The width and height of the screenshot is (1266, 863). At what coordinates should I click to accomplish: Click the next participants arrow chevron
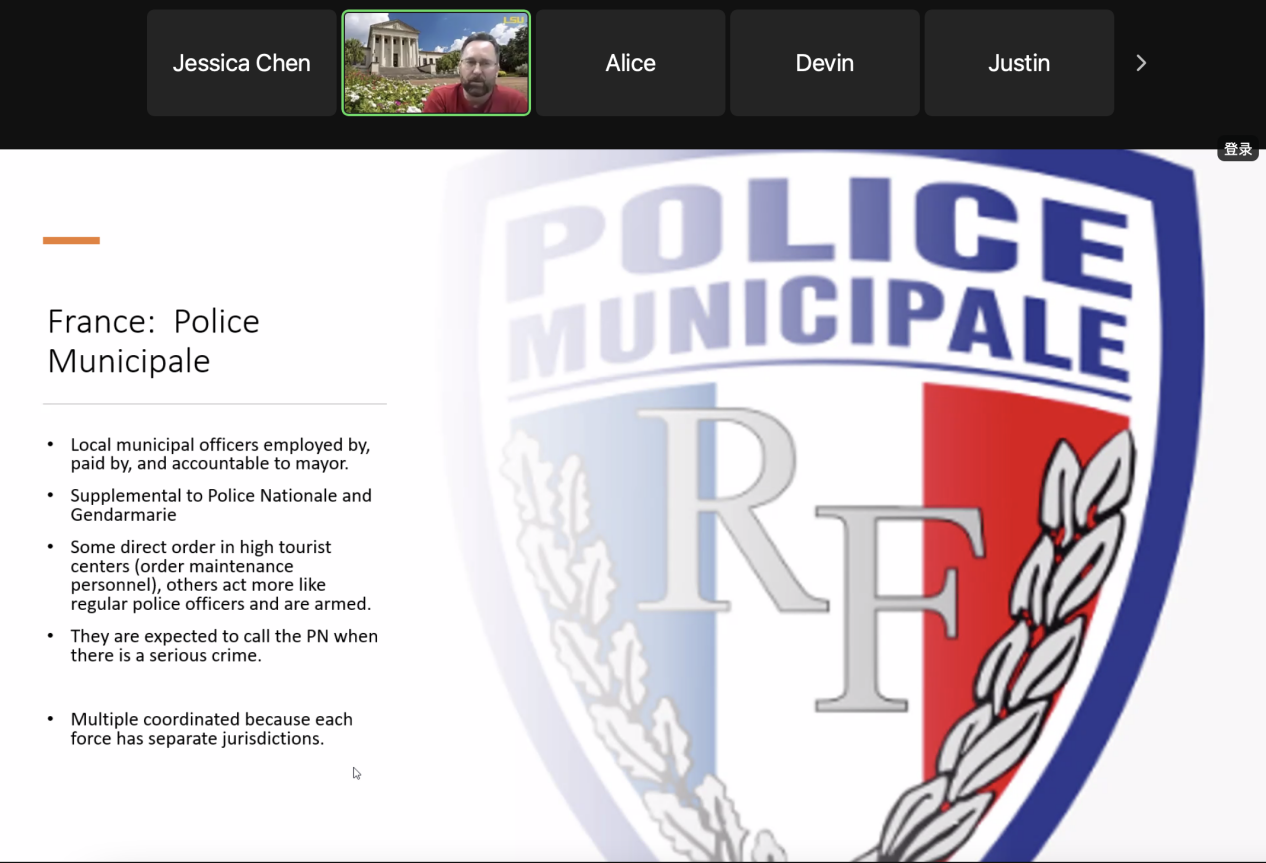(x=1141, y=63)
